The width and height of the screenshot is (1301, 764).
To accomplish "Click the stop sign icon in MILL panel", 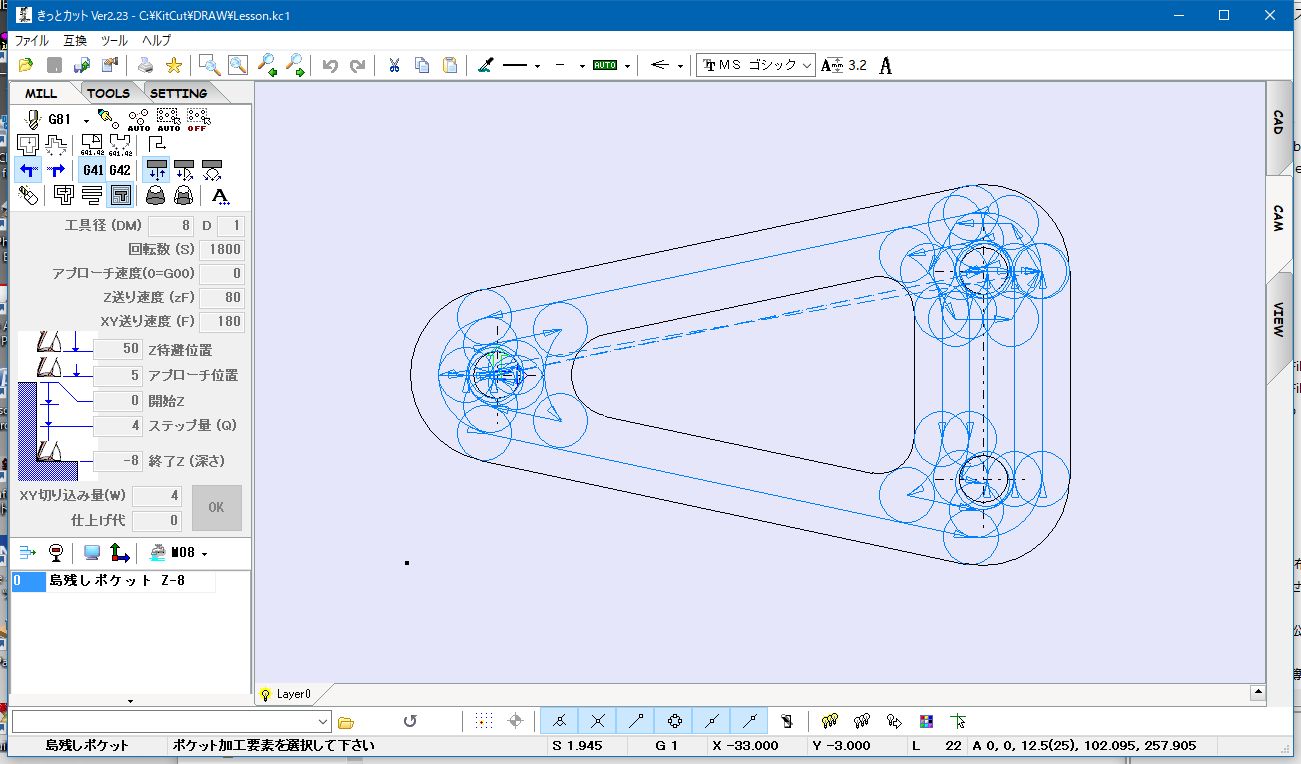I will pos(55,553).
